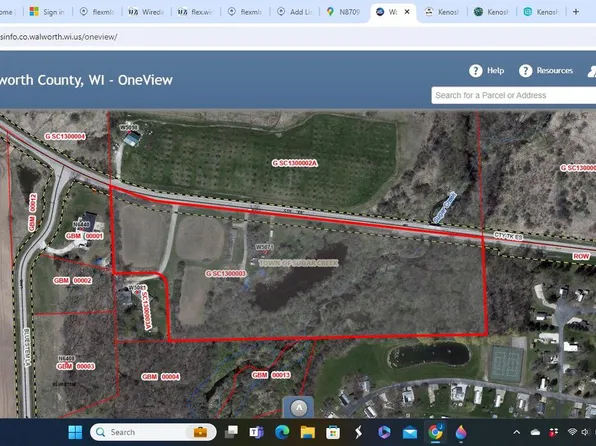The height and width of the screenshot is (446, 596).
Task: Open the Help question mark icon
Action: point(476,71)
